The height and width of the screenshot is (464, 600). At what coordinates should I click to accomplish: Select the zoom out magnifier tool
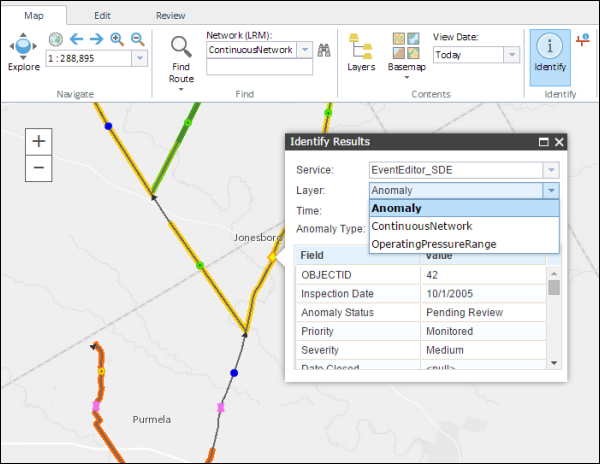coord(137,39)
